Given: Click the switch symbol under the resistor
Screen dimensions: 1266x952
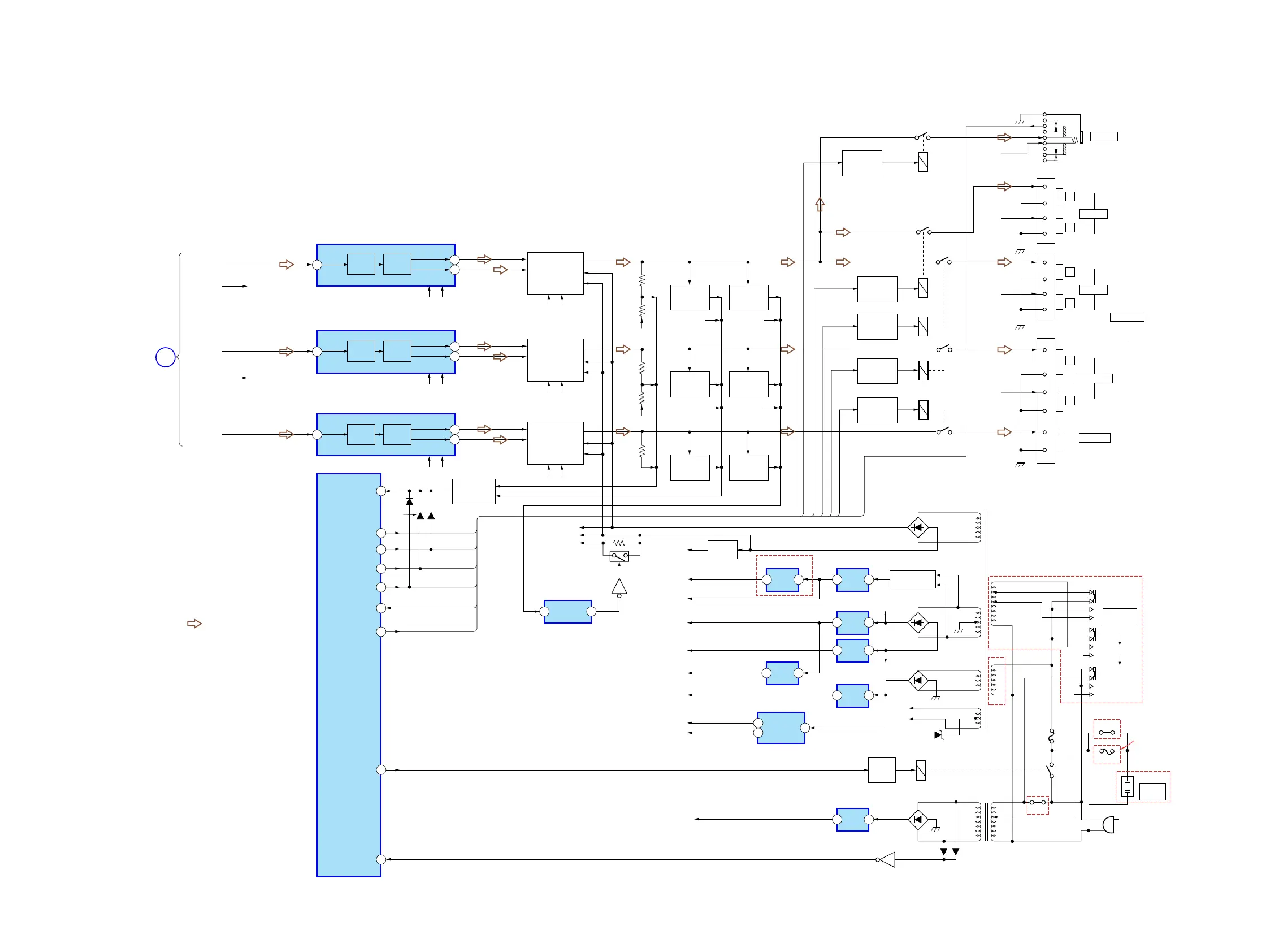Looking at the screenshot, I should 619,556.
